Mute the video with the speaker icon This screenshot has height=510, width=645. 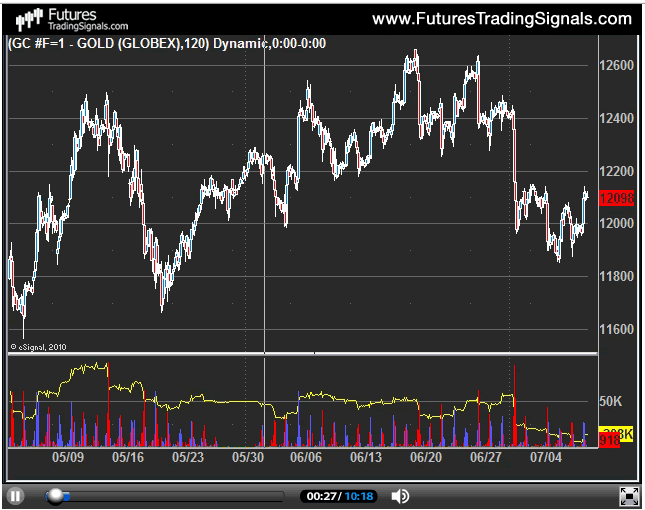coord(400,496)
